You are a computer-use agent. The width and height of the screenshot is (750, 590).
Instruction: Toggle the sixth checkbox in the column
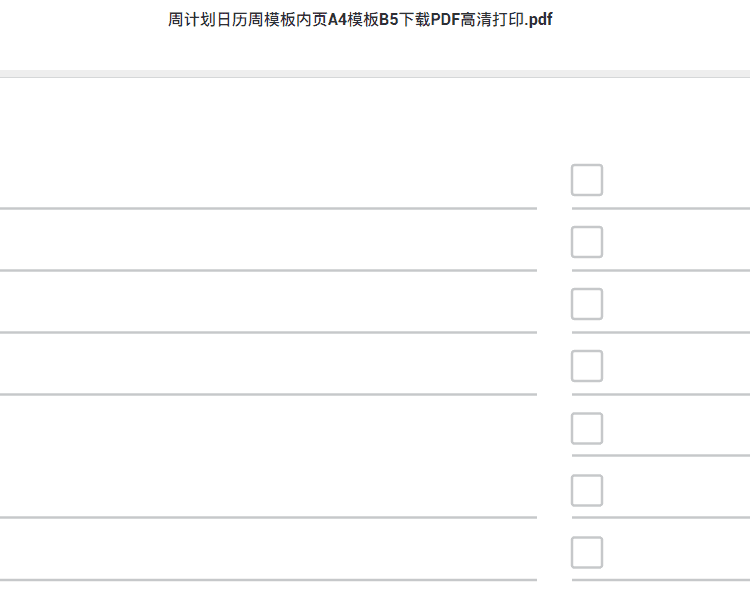[x=587, y=490]
